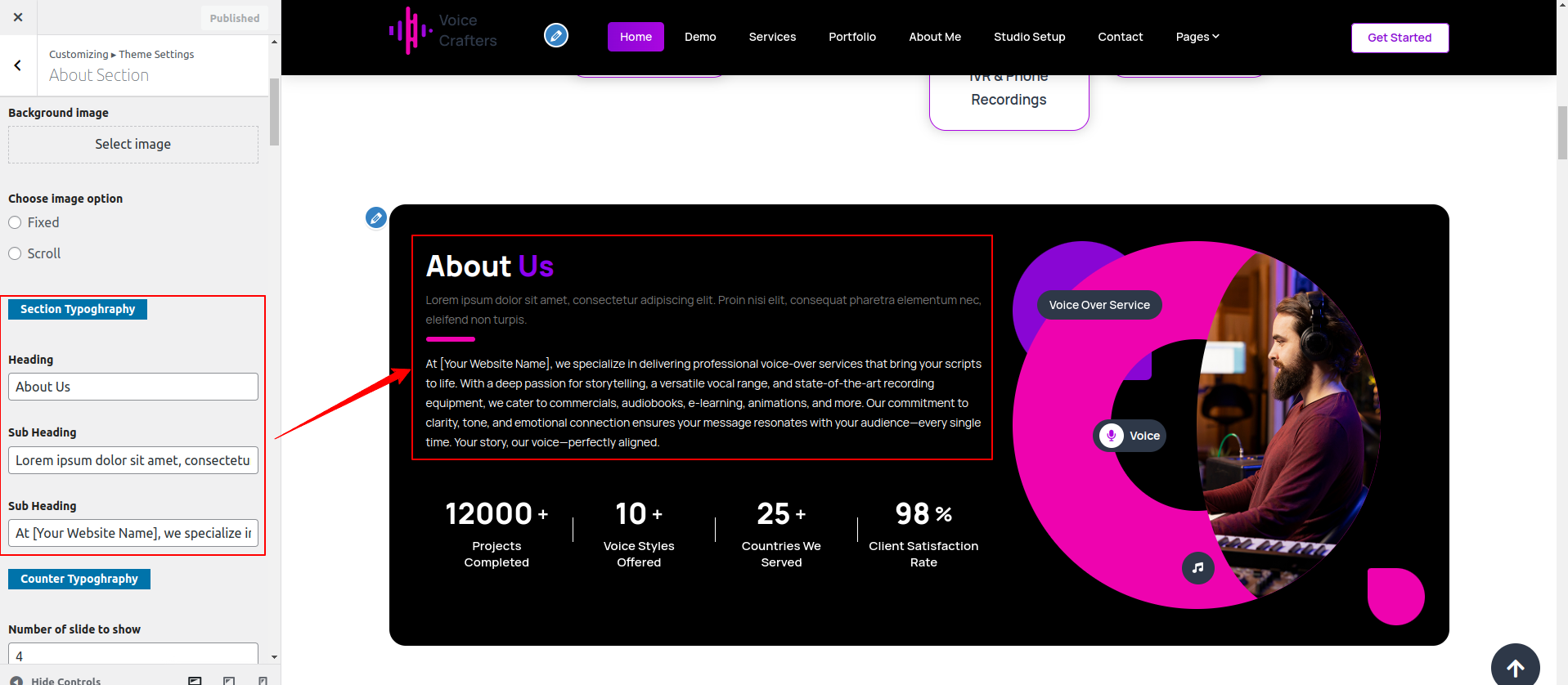The image size is (1568, 685).
Task: Open the Services menu item
Action: 772,37
